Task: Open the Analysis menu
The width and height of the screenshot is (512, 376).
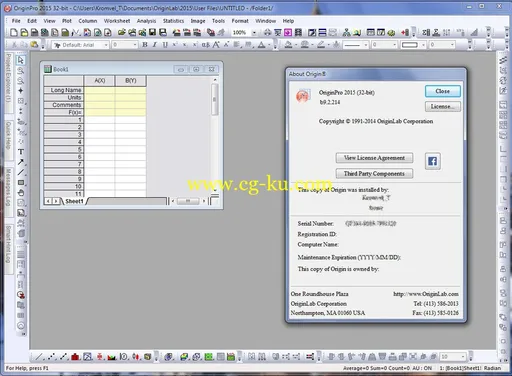Action: [x=146, y=21]
